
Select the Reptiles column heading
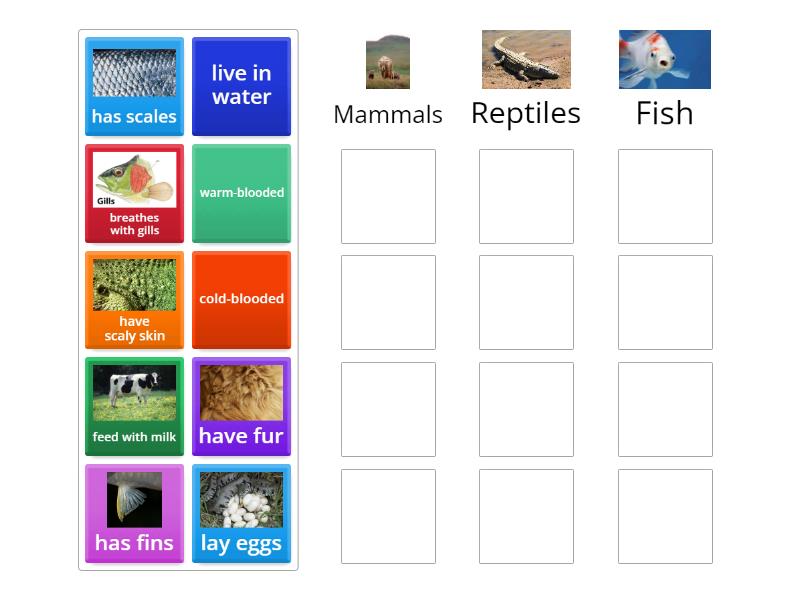click(x=525, y=113)
